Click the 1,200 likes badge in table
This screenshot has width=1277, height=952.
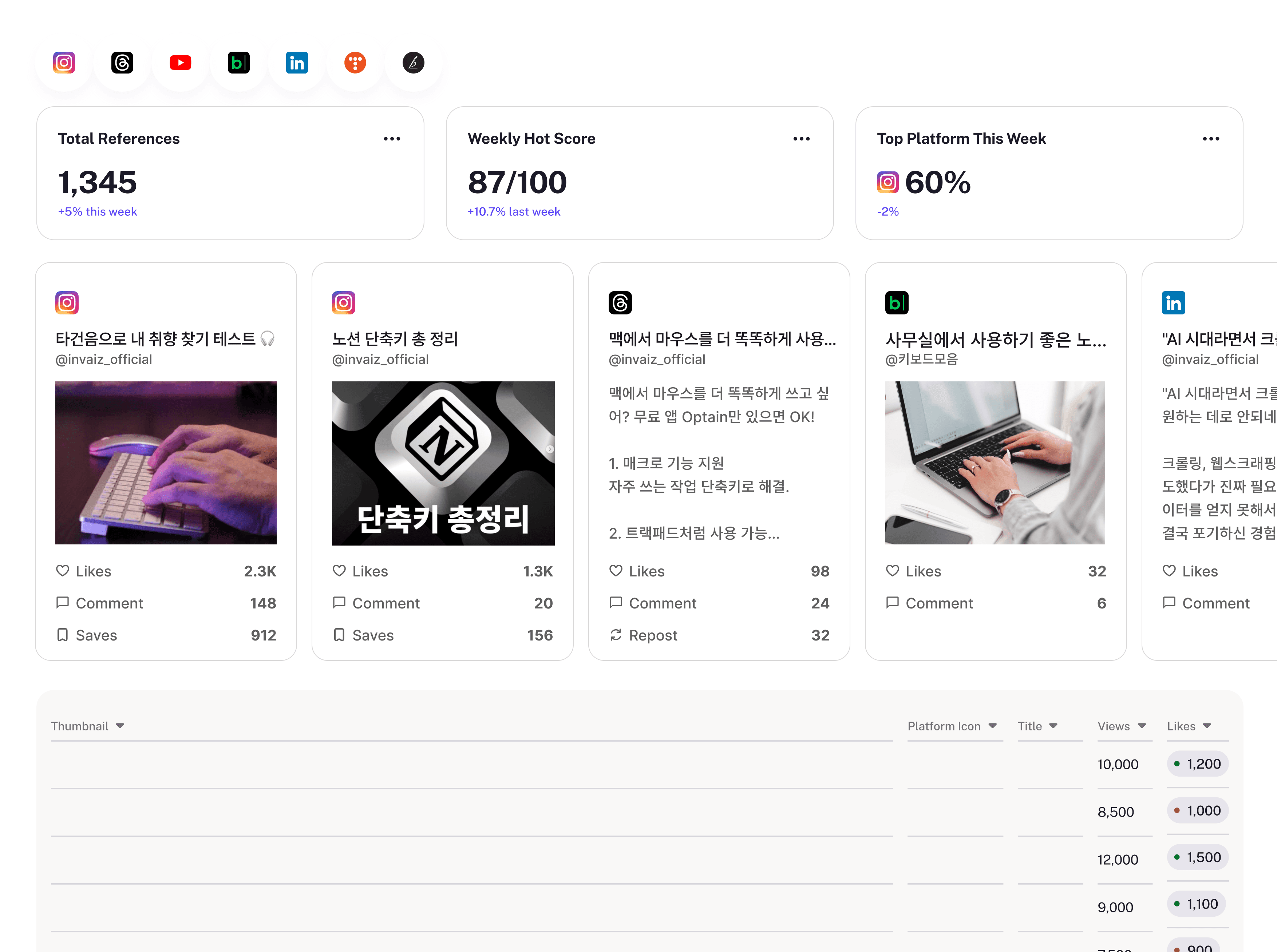point(1197,763)
